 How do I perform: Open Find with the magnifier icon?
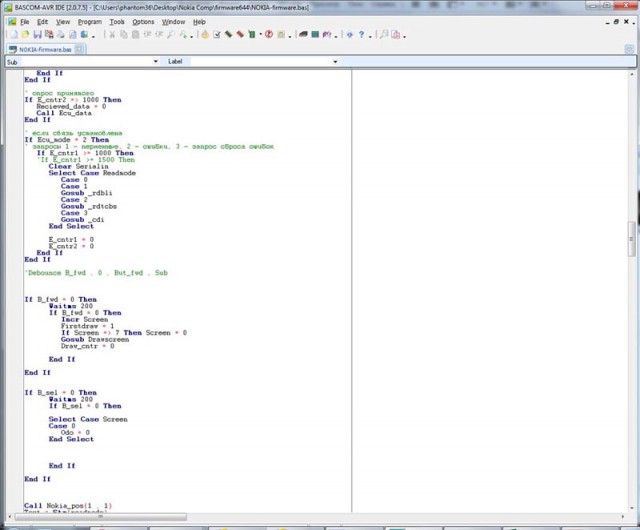point(171,35)
